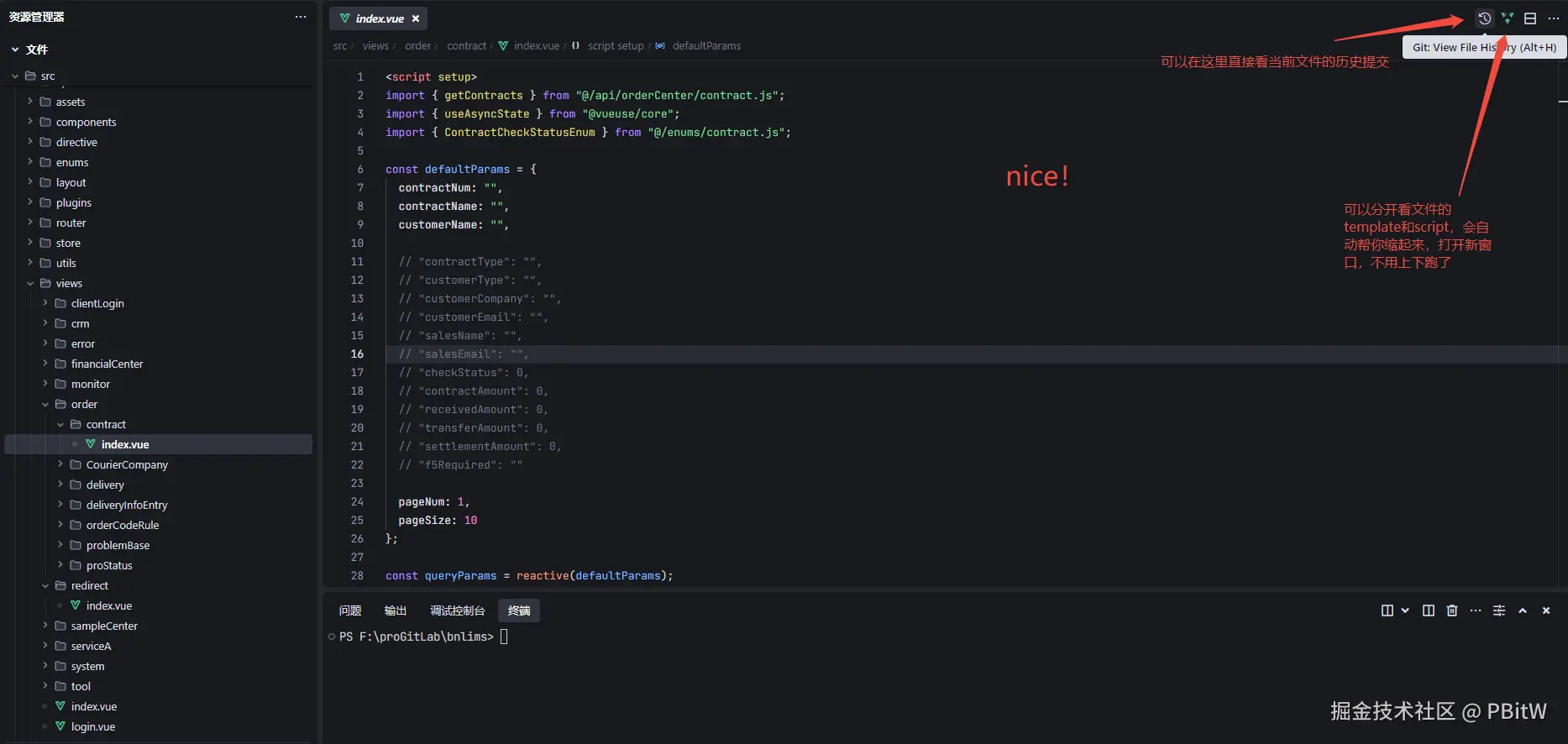Click the script setup breadcrumb
Screen dimensions: 1568x744
(616, 45)
